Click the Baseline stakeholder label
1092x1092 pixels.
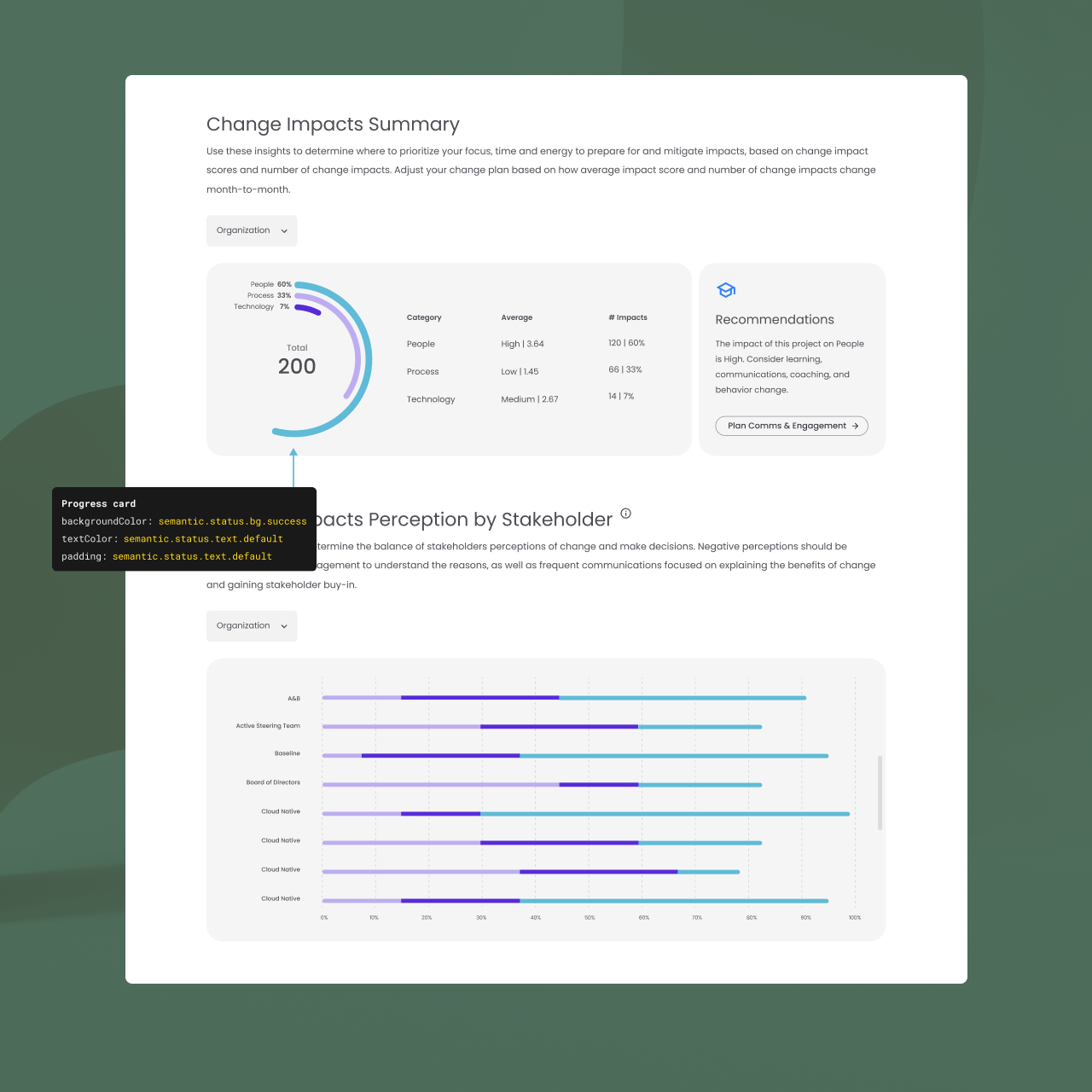click(288, 753)
